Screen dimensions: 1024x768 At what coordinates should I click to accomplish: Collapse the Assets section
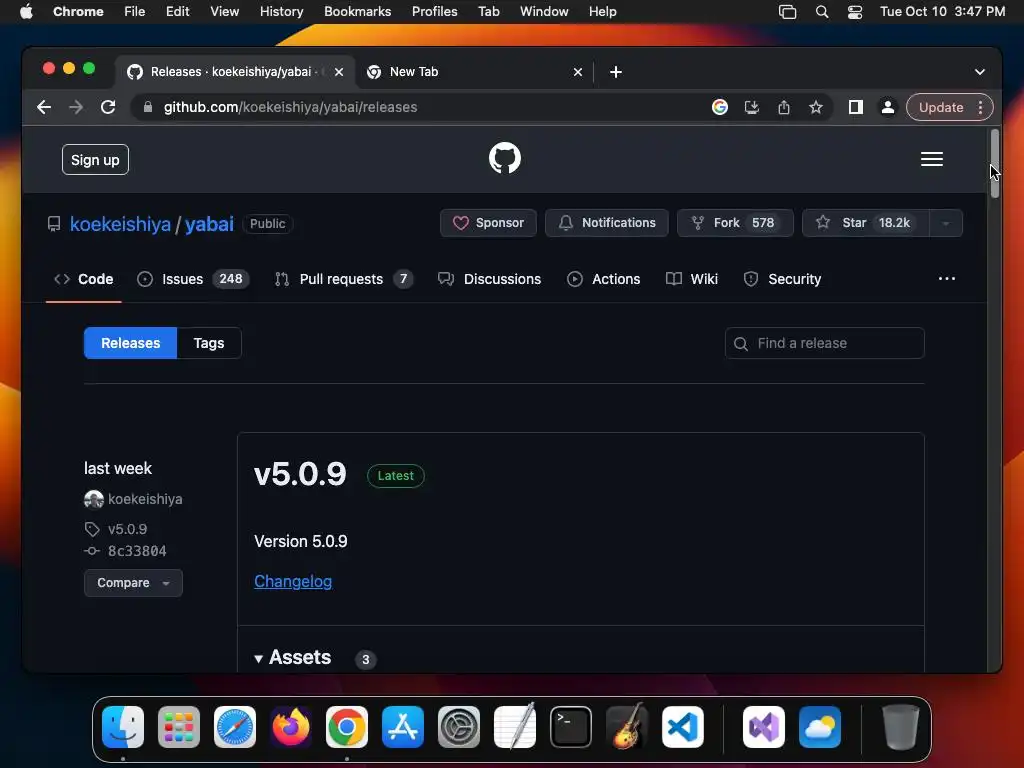tap(293, 658)
